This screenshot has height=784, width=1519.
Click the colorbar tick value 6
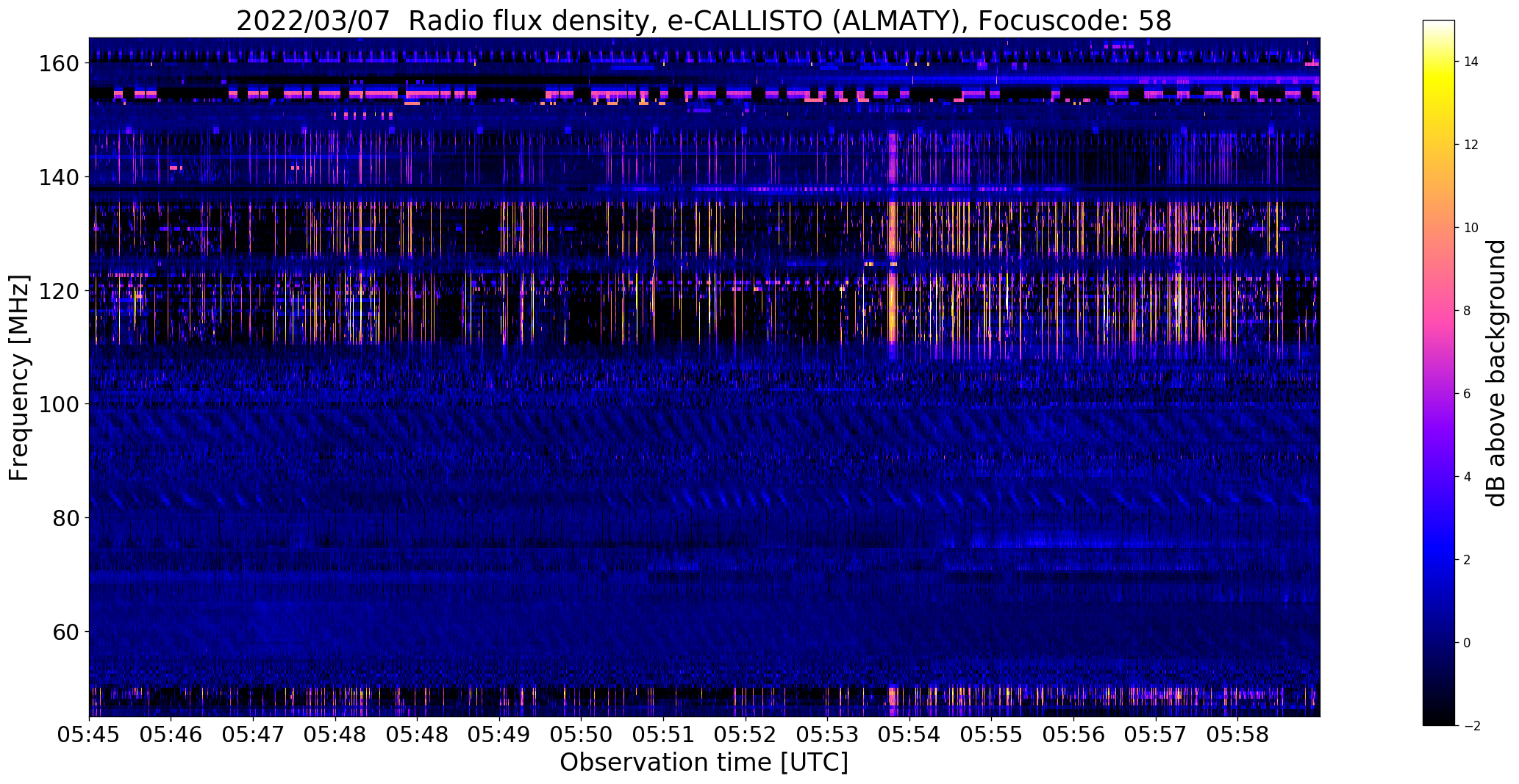1468,394
